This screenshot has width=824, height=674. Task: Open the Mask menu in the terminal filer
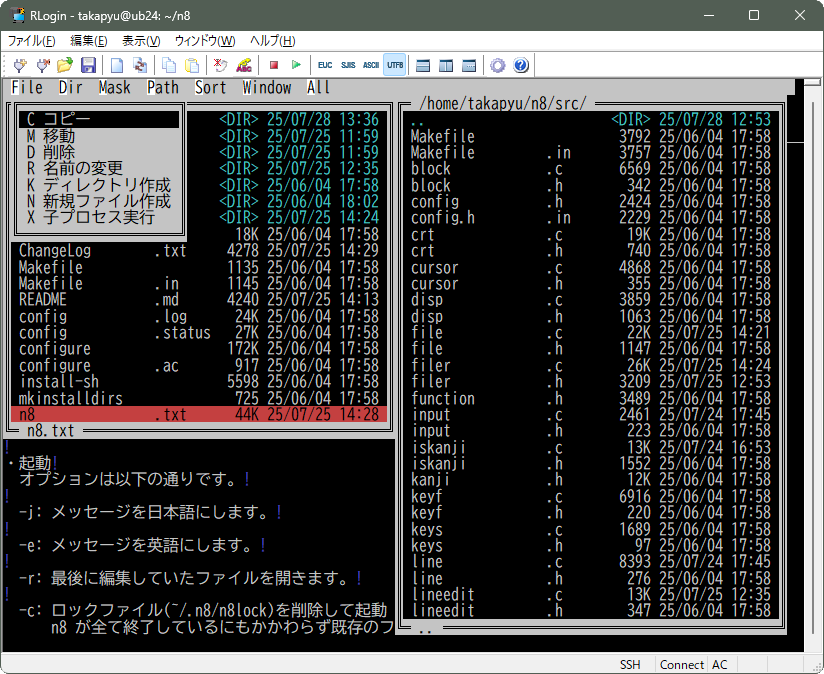[x=115, y=88]
